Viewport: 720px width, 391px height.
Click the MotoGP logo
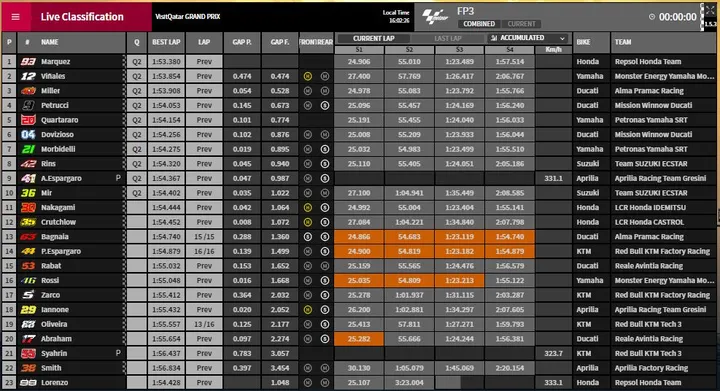coord(434,17)
